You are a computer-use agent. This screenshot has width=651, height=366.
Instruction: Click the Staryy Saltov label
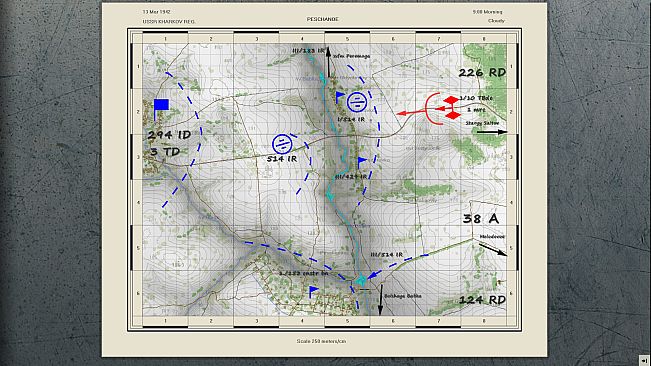[x=482, y=123]
